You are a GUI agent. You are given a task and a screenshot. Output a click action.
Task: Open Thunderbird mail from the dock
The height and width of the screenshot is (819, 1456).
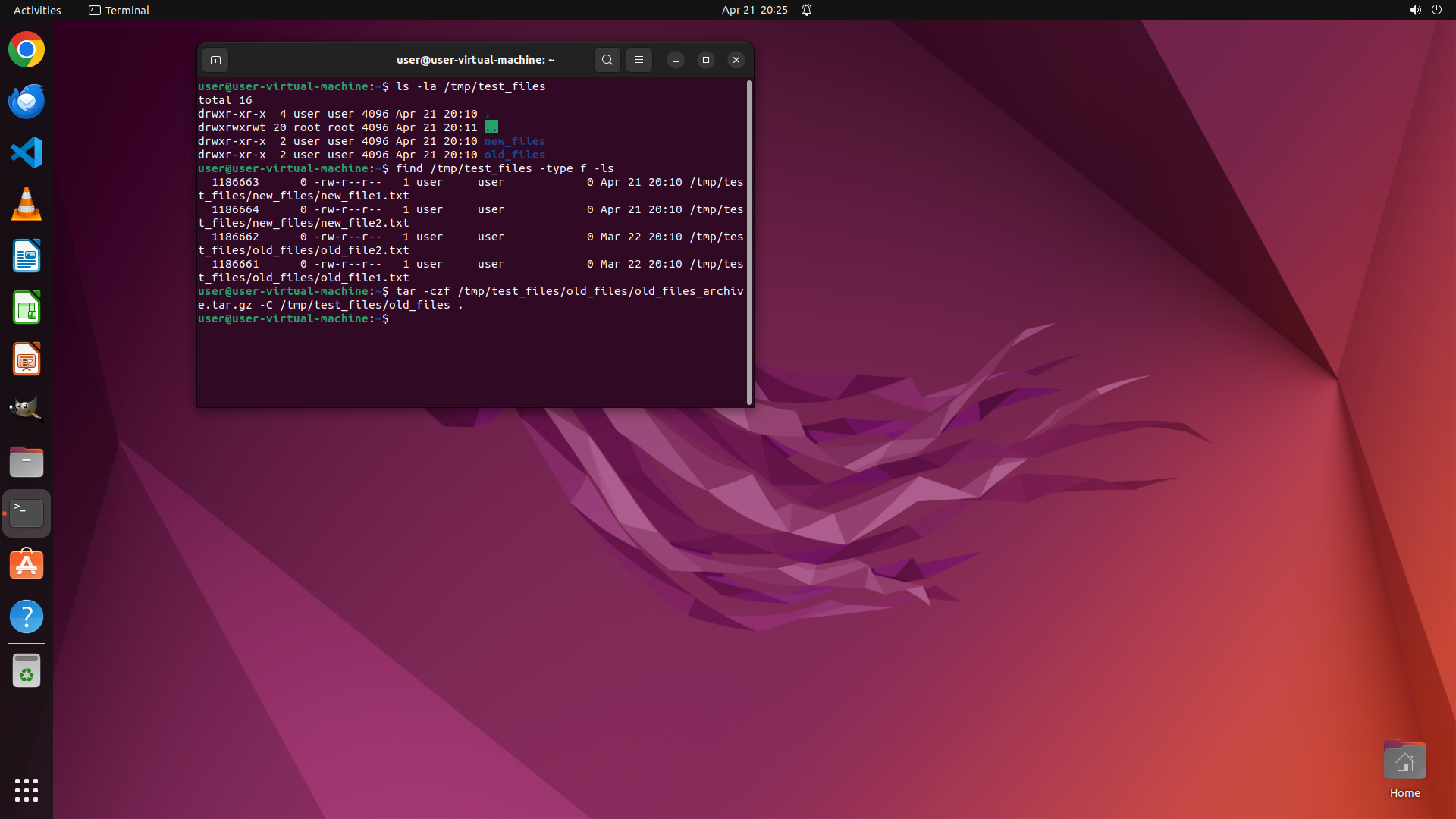click(x=27, y=102)
